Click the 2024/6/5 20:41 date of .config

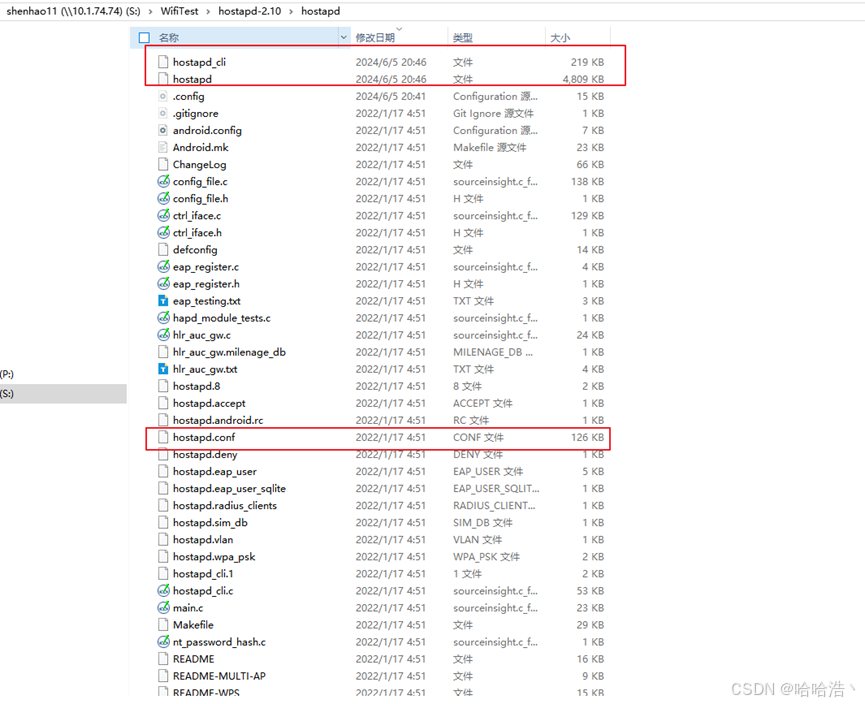pos(391,96)
